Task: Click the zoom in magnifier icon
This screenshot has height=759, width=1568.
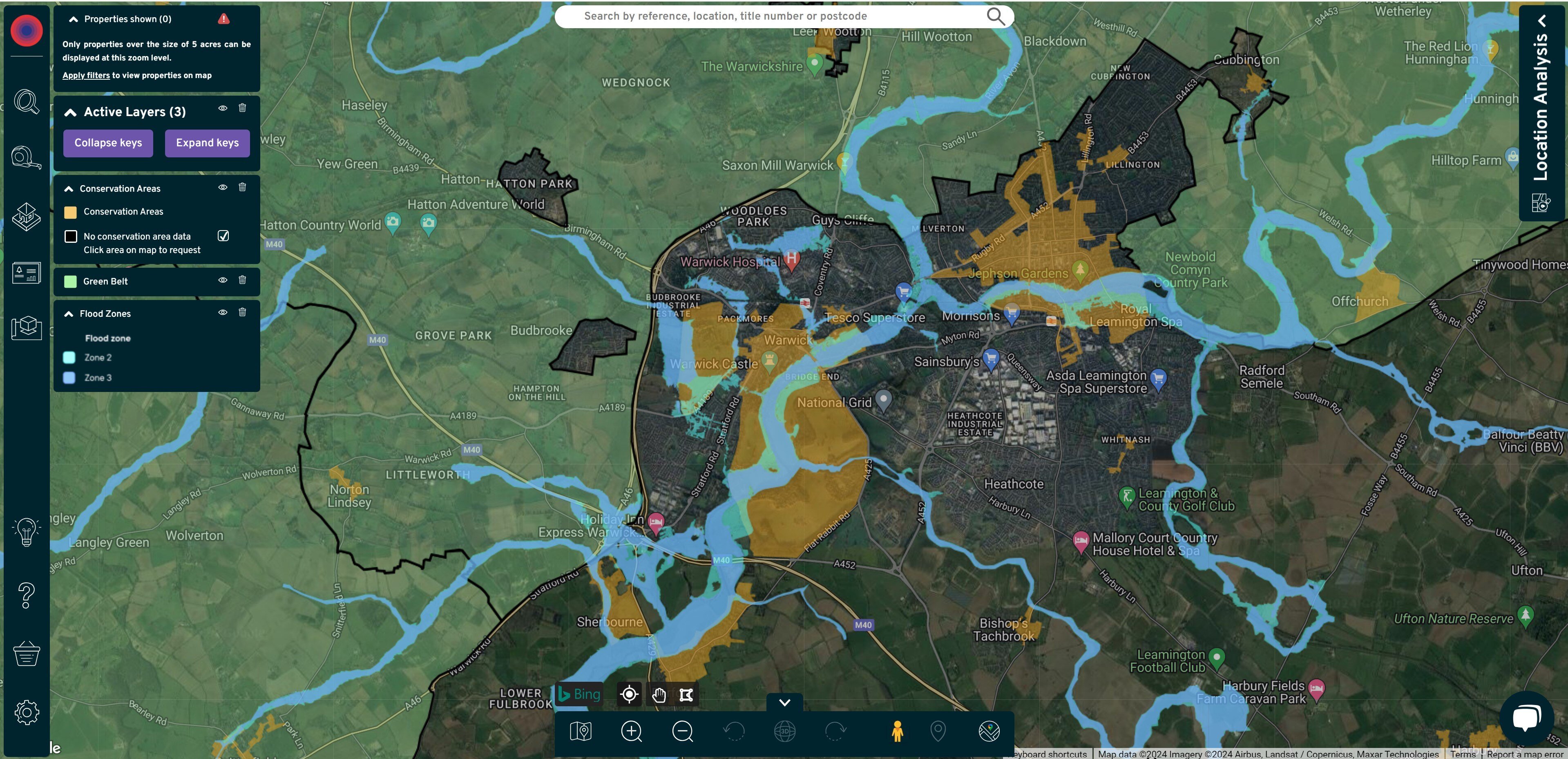Action: [x=631, y=731]
